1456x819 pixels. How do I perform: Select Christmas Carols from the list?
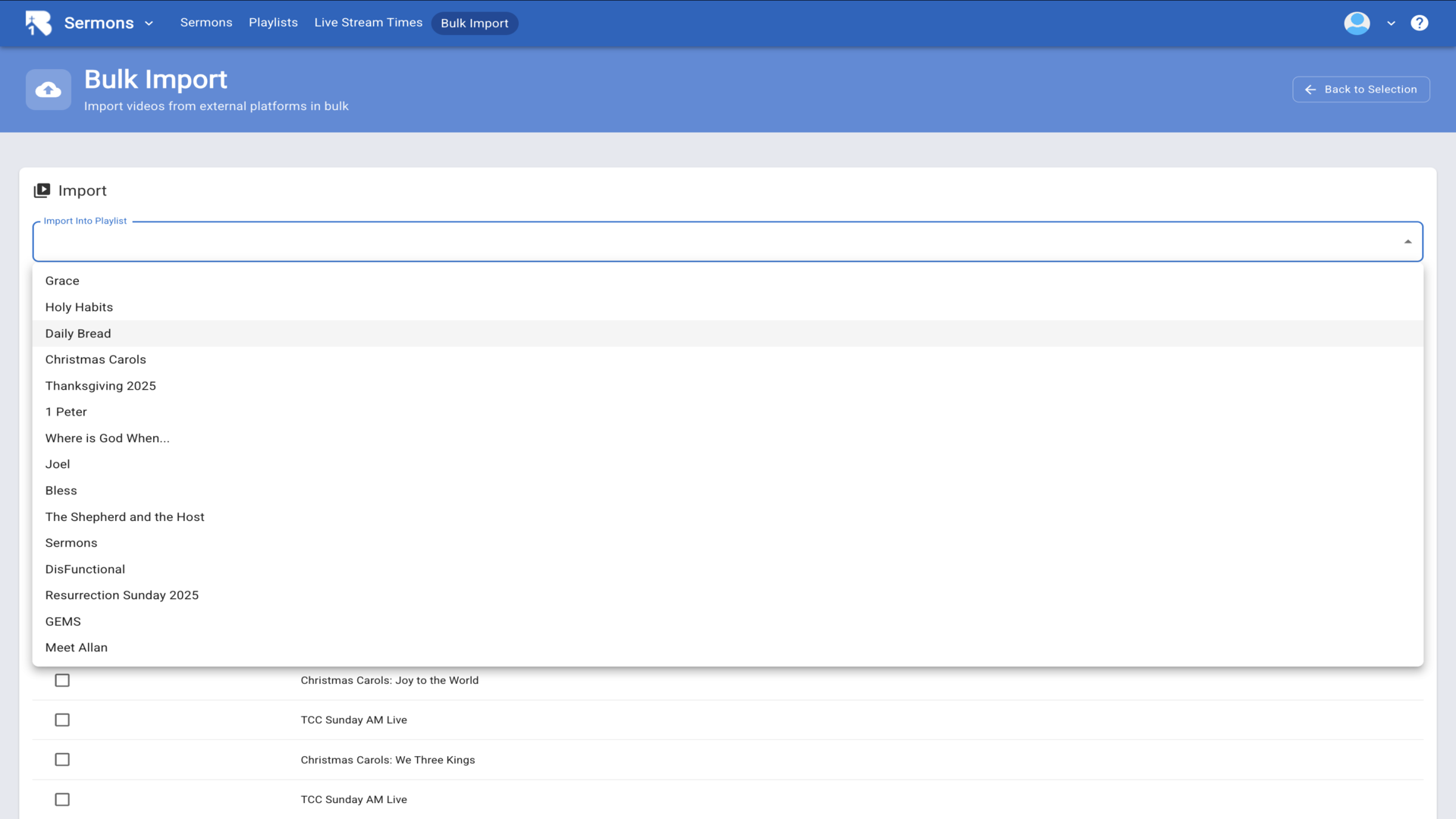(x=96, y=359)
